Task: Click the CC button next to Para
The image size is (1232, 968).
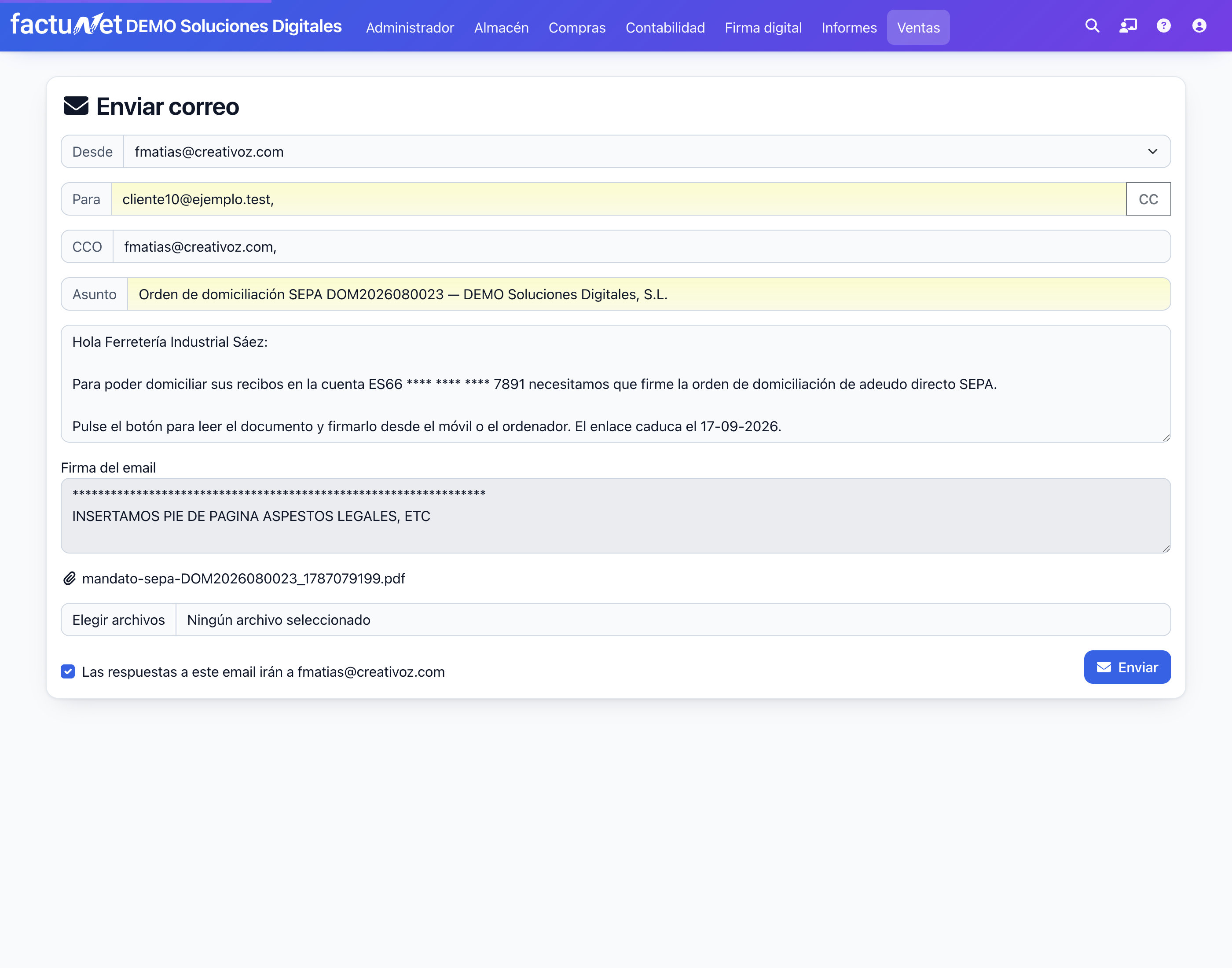Action: coord(1148,199)
